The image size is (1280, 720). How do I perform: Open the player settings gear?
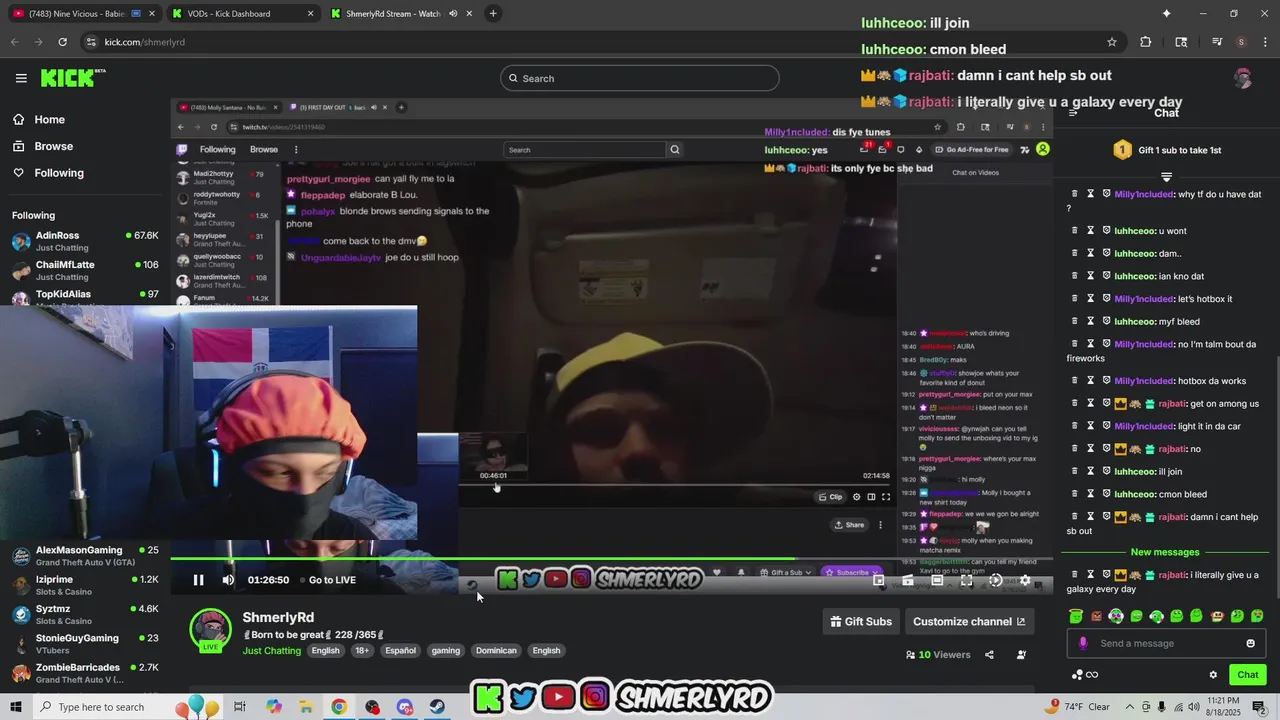pos(1025,580)
